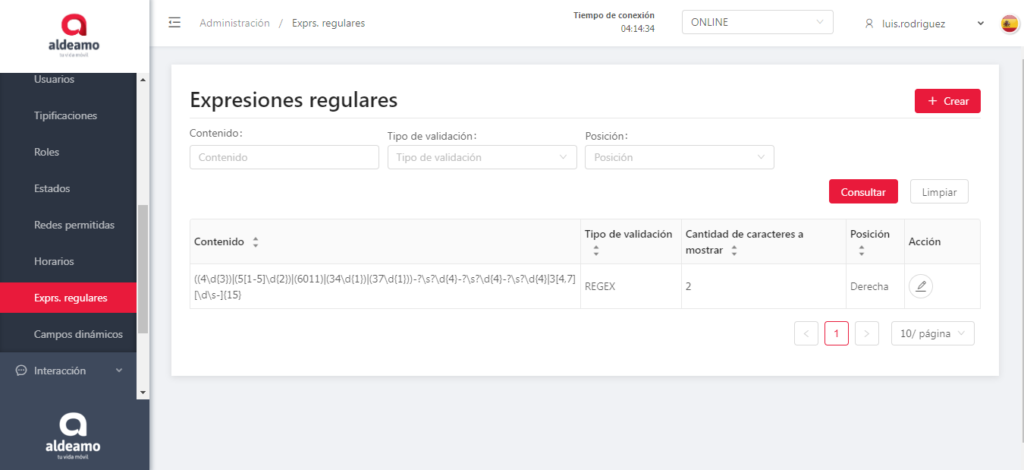Screen dimensions: 1024x470
Task: Sort table by Contenido column arrows
Action: click(x=255, y=242)
